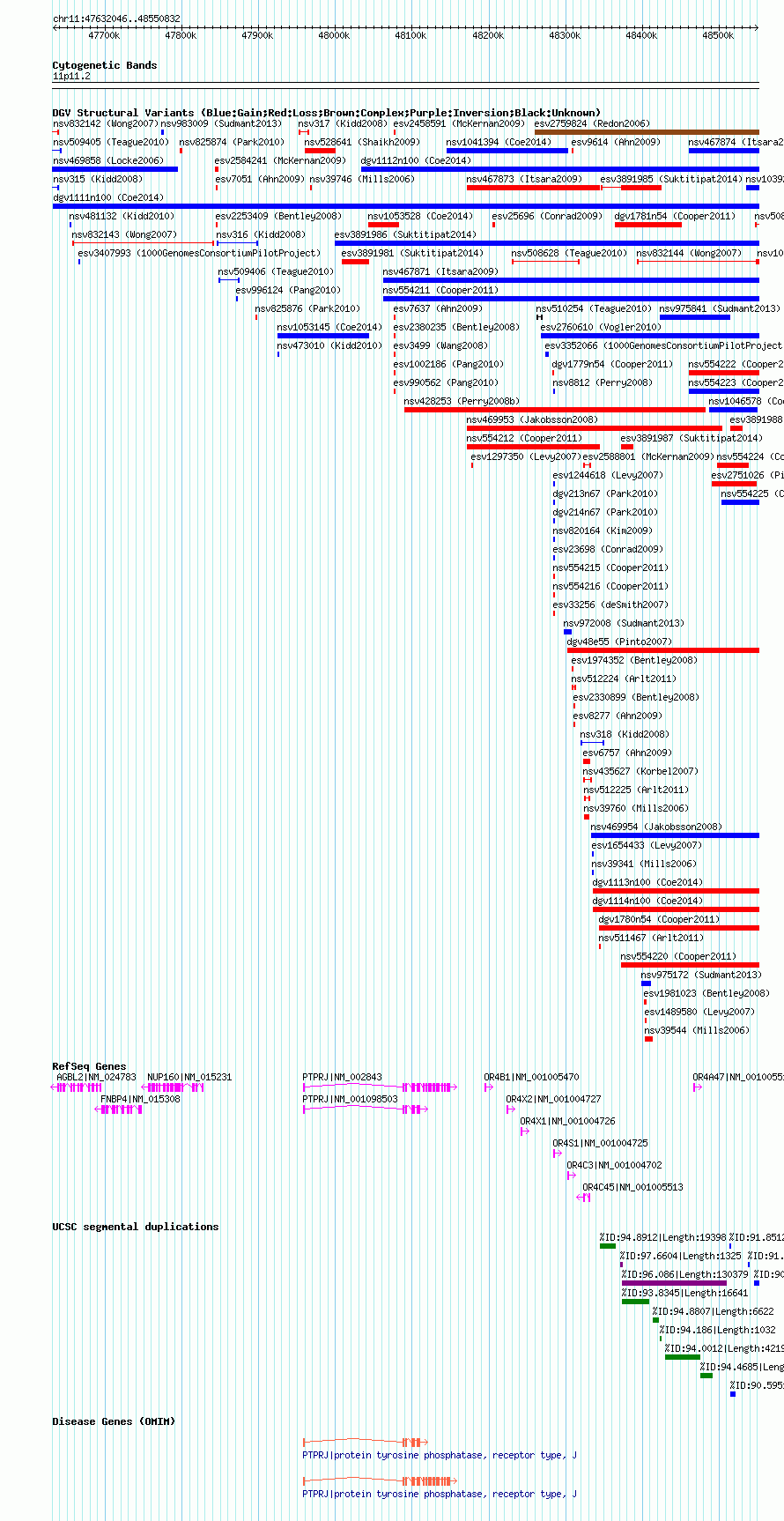
Task: Select variant label nsv316 (Kidd2008)
Action: click(261, 235)
